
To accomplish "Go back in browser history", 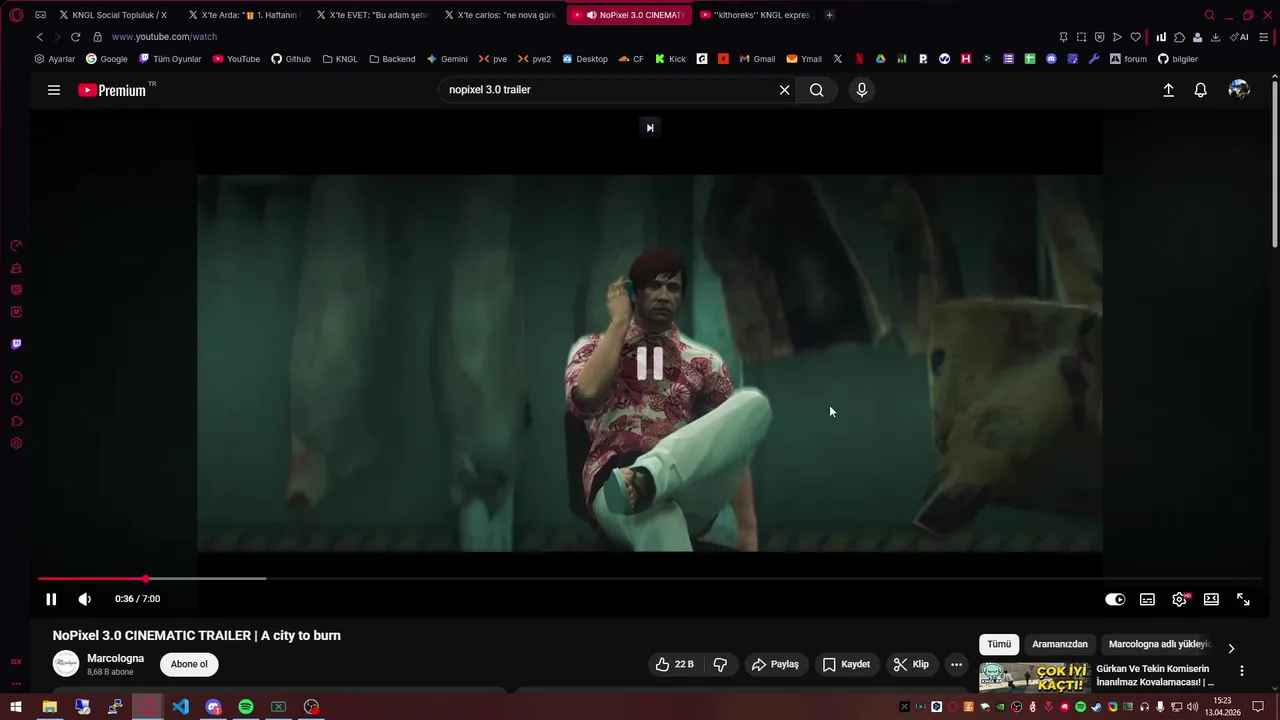I will tap(40, 37).
